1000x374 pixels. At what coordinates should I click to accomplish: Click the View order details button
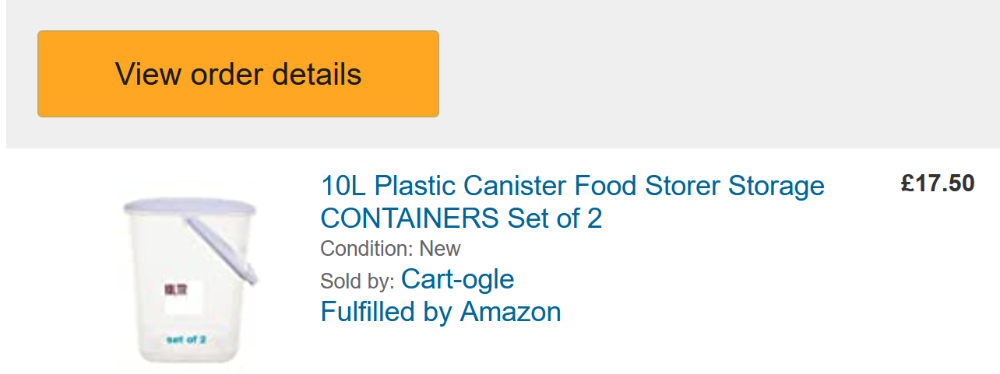238,74
